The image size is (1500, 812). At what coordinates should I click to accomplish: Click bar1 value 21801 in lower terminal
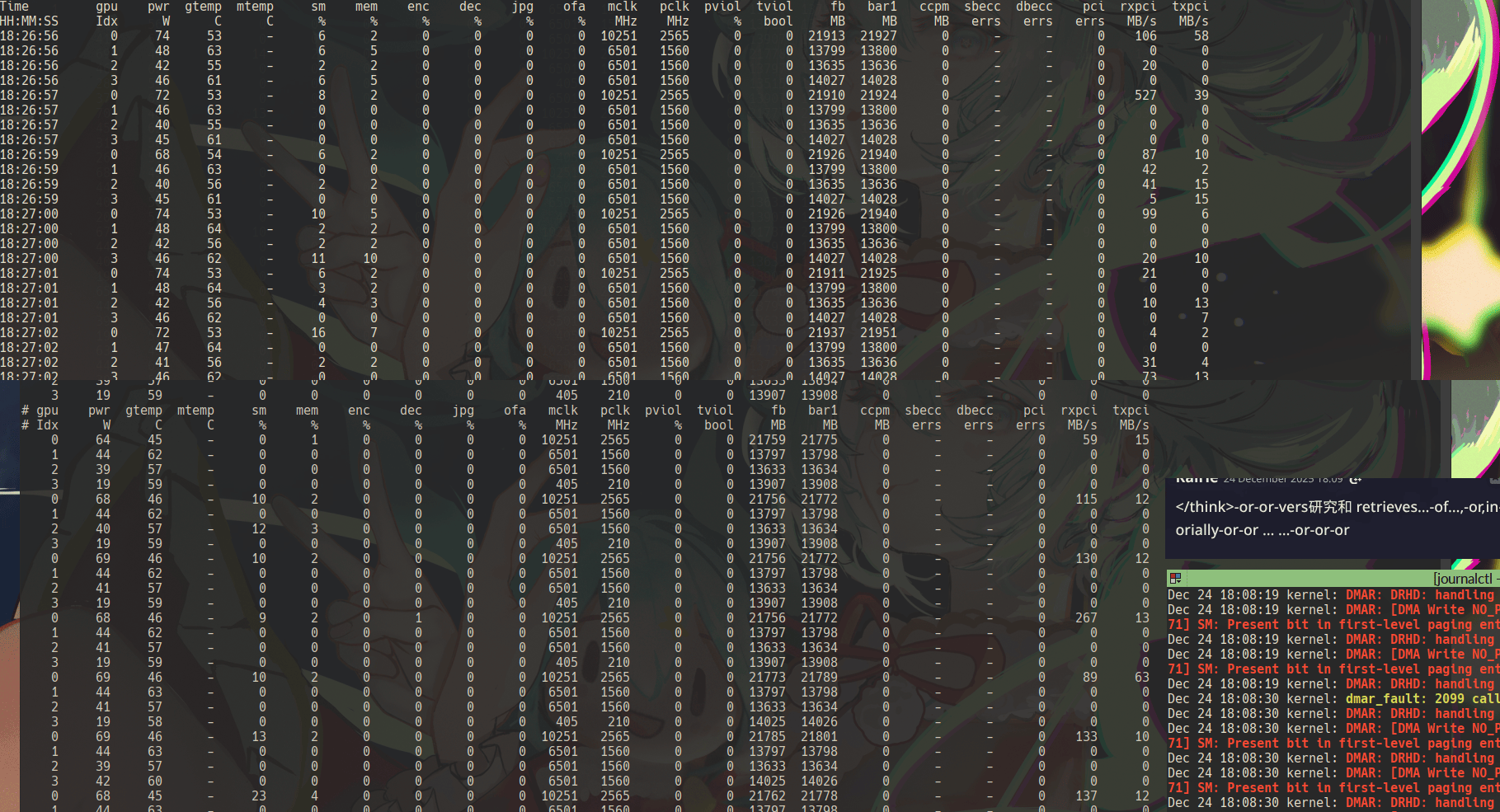(819, 737)
